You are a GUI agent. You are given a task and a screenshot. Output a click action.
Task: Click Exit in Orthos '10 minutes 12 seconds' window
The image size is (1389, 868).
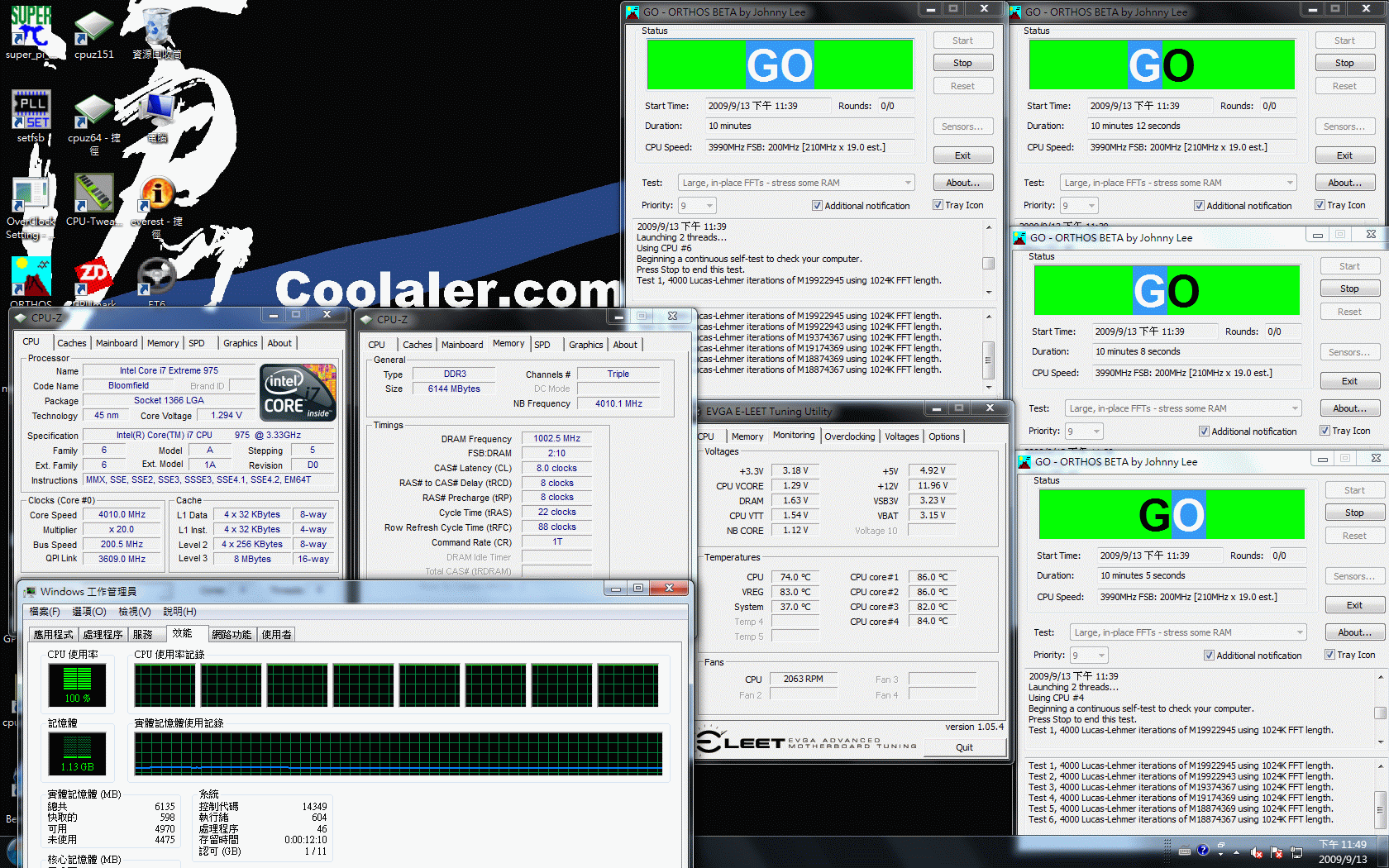point(1344,155)
